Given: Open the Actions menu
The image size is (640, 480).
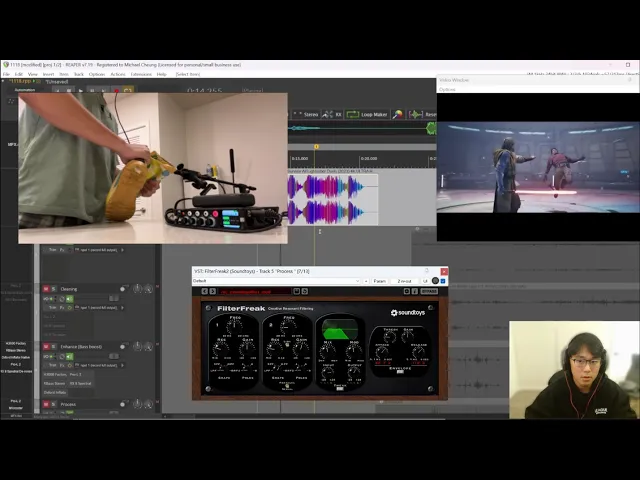Looking at the screenshot, I should point(118,74).
